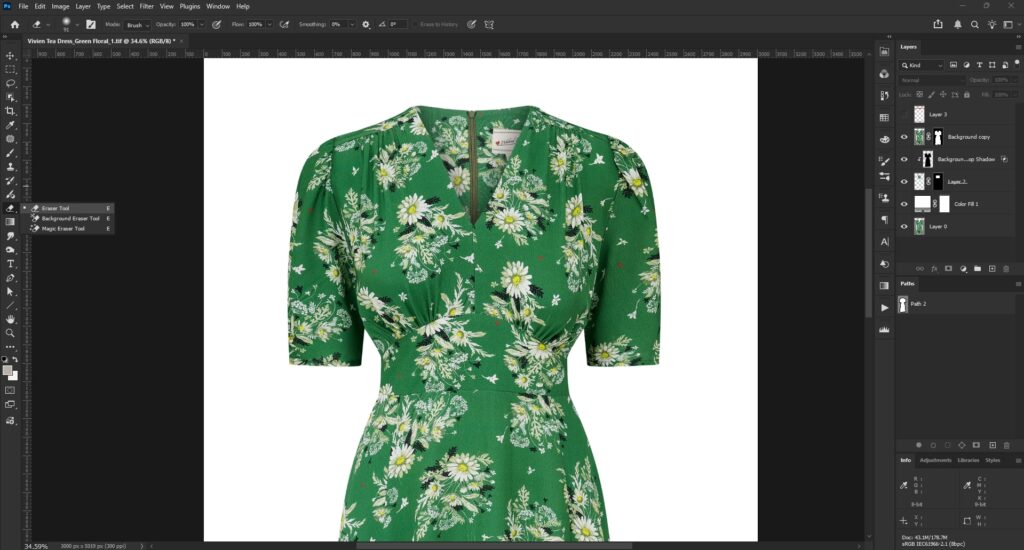Click the foreground color swatch

pyautogui.click(x=7, y=370)
